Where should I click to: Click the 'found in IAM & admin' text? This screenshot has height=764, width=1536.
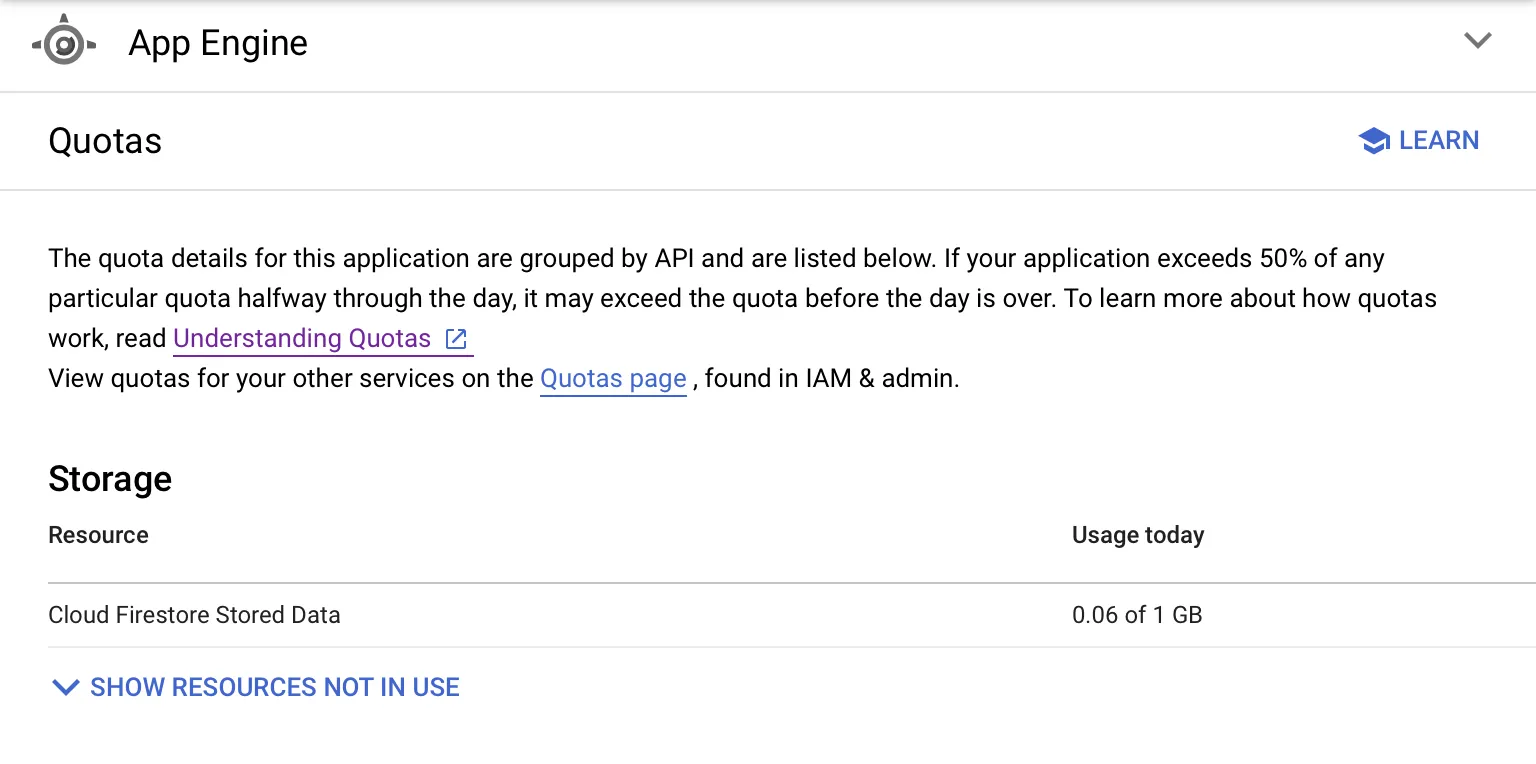(x=832, y=379)
